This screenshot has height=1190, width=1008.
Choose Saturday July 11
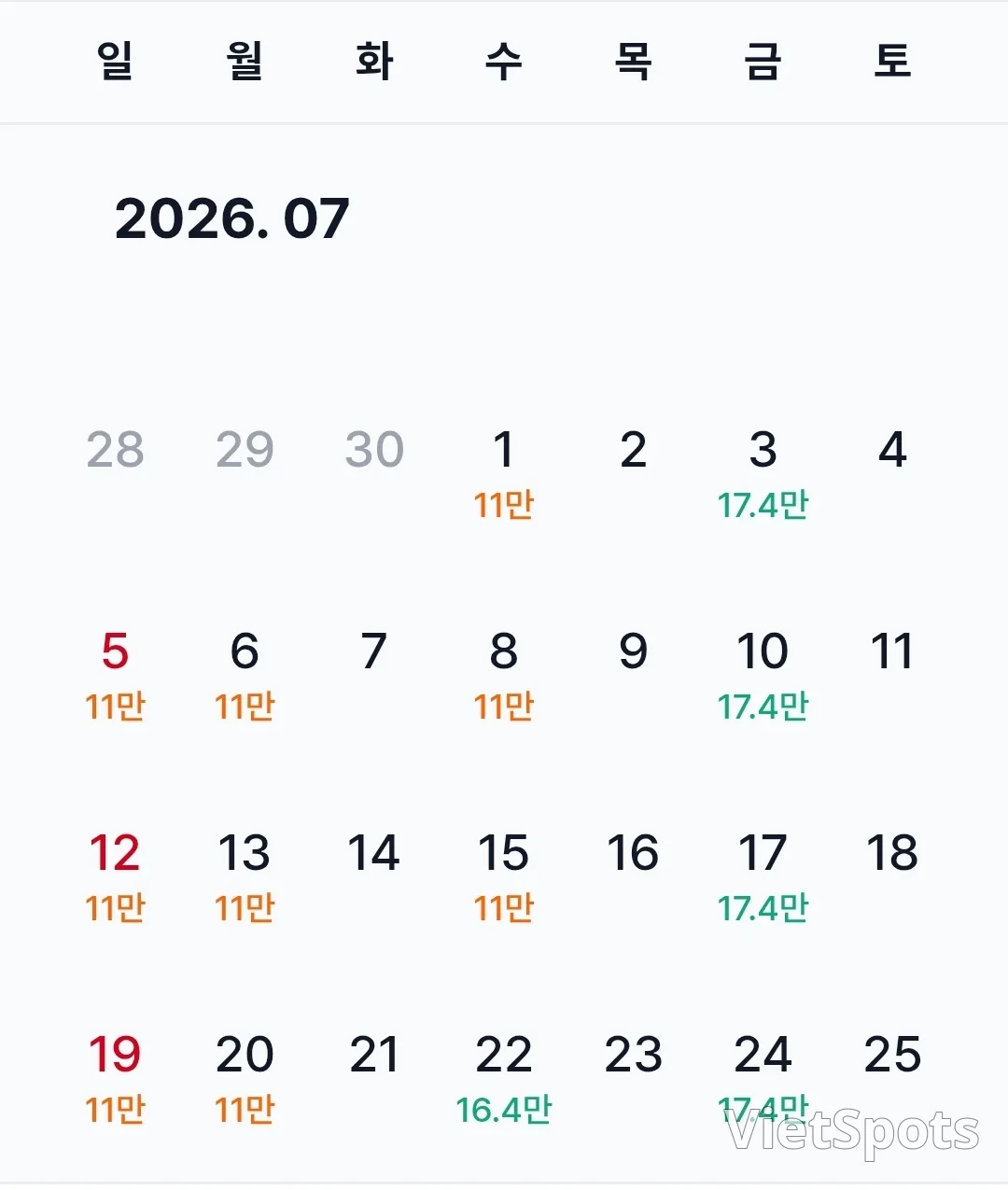892,651
